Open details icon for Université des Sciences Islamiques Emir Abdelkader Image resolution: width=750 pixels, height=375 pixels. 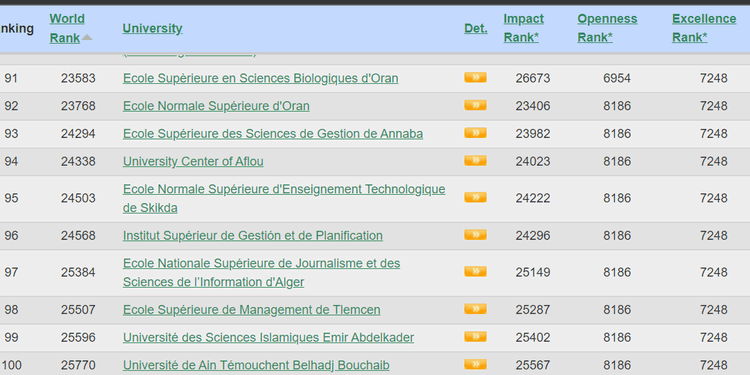coord(475,337)
